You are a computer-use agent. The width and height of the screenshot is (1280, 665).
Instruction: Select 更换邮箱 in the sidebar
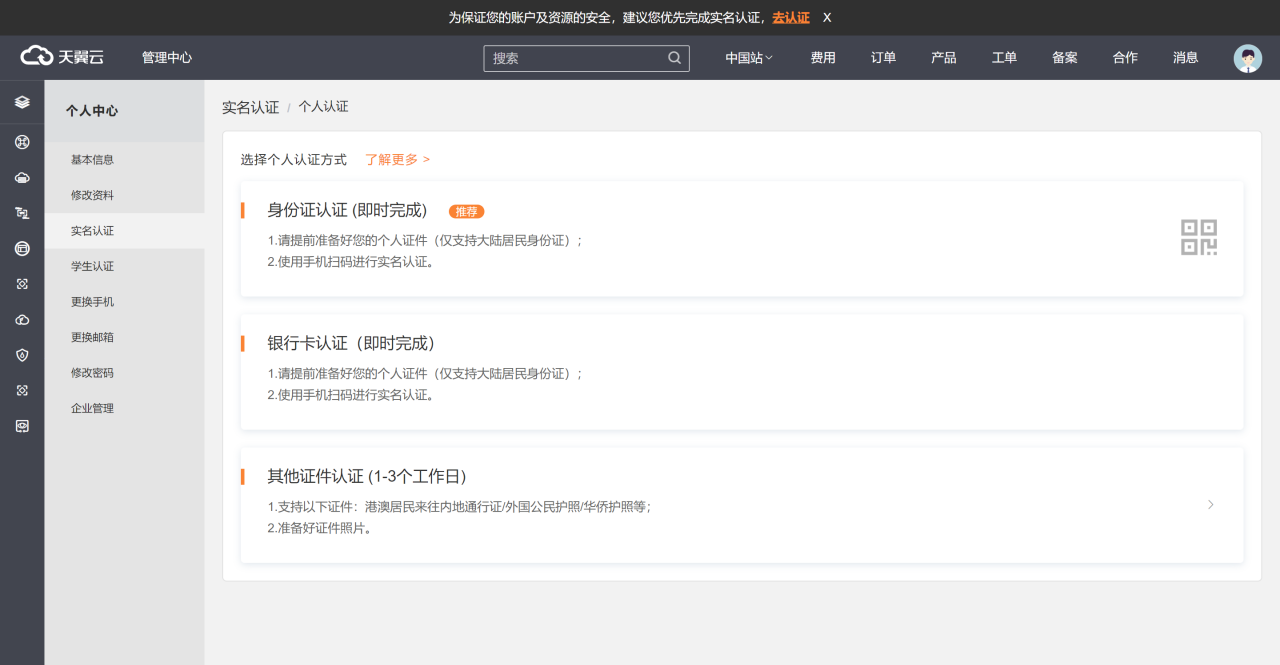point(124,337)
